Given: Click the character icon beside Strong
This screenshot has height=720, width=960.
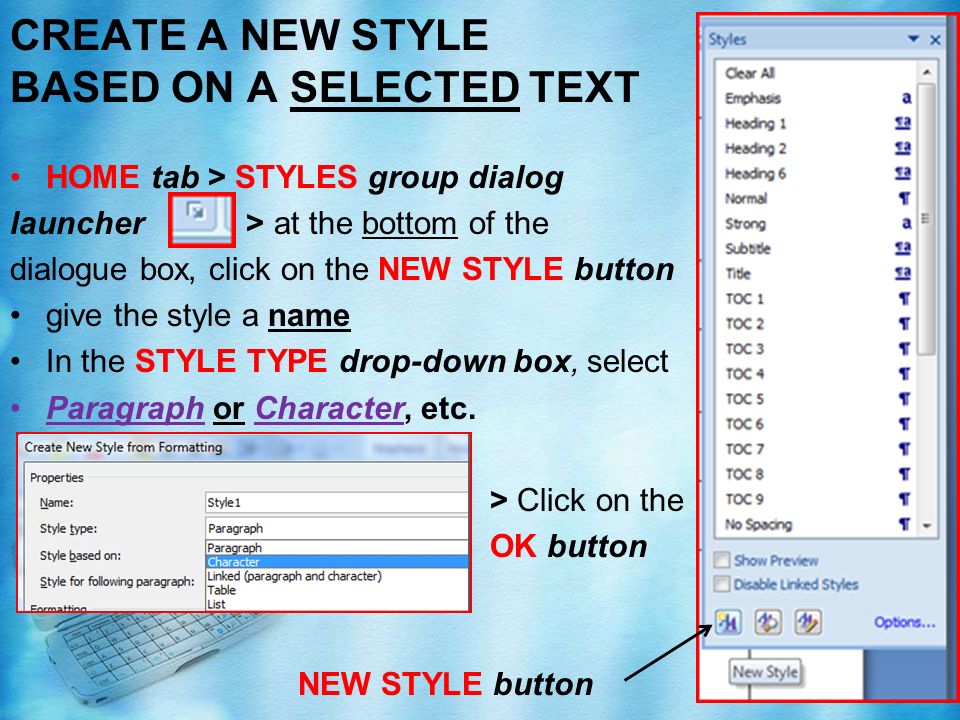Looking at the screenshot, I should tap(906, 223).
